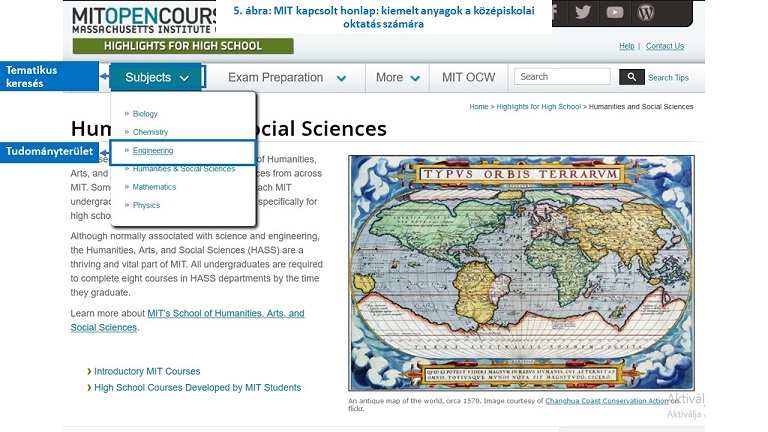768x432 pixels.
Task: Click the MIT OpenCourseWare logo
Action: pos(144,20)
